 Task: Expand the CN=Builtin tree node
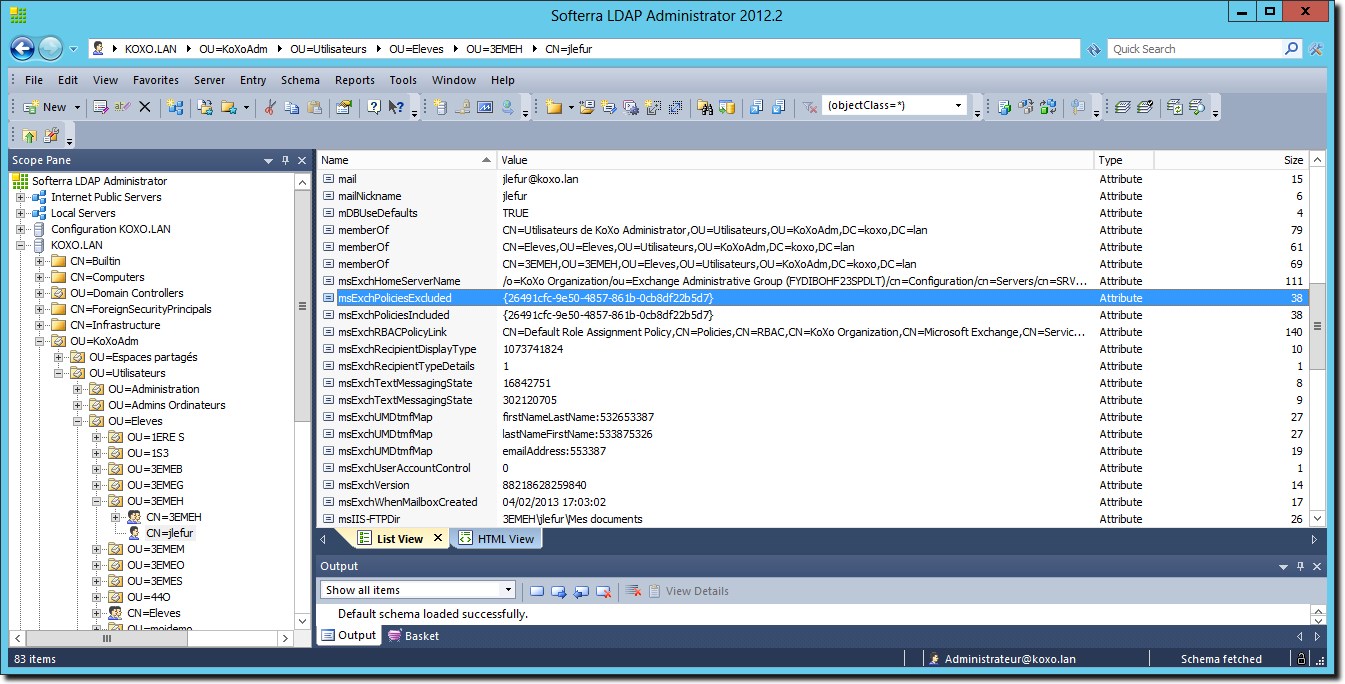[x=40, y=261]
